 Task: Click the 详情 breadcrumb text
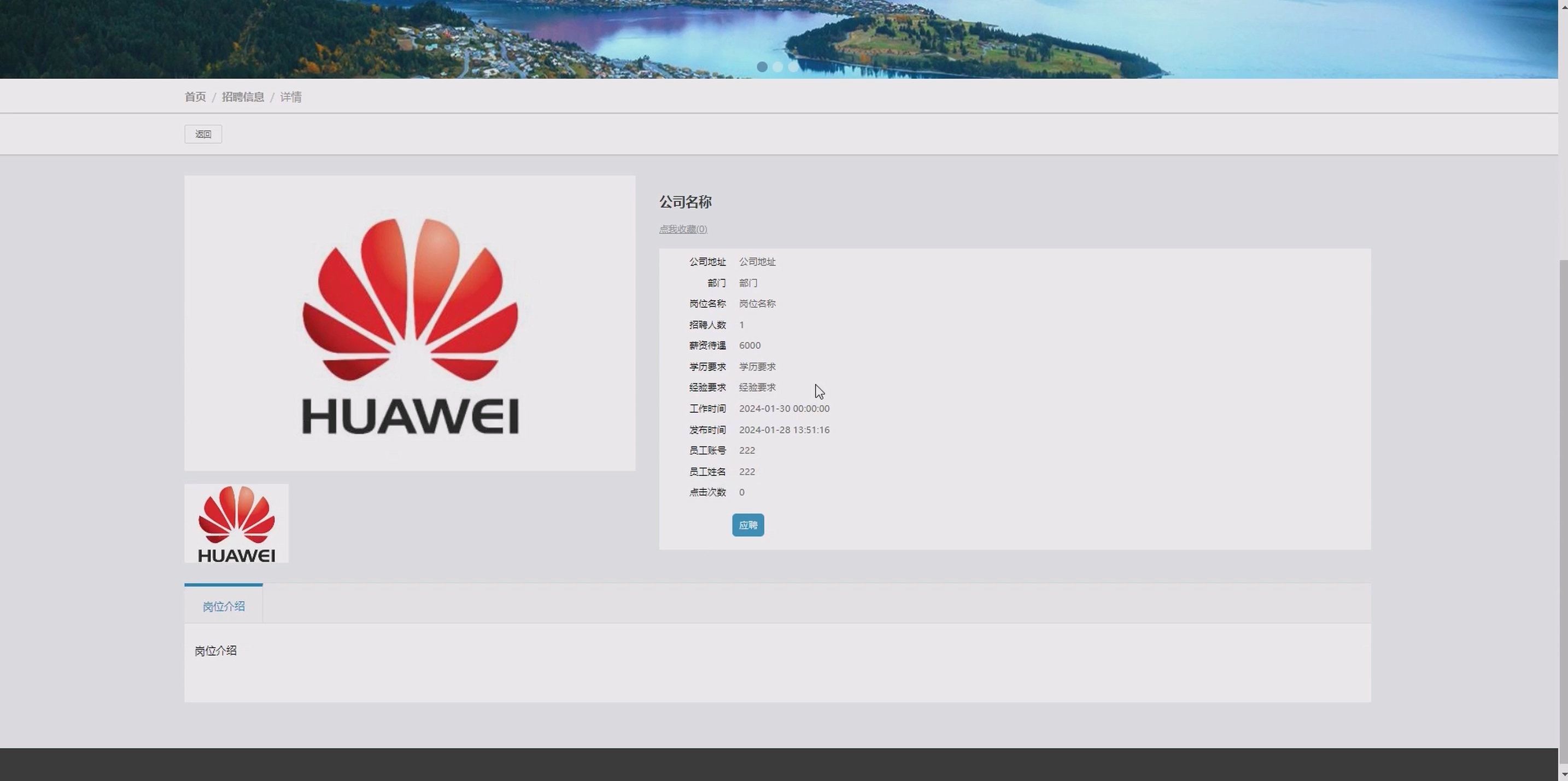290,97
